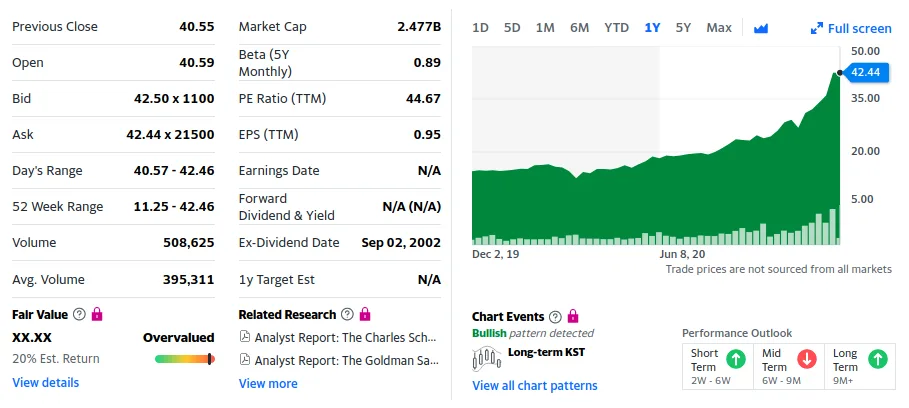Viewport: 909px width, 408px height.
Task: Click 52 Week Range value 11.25 - 42.46
Action: (x=174, y=206)
